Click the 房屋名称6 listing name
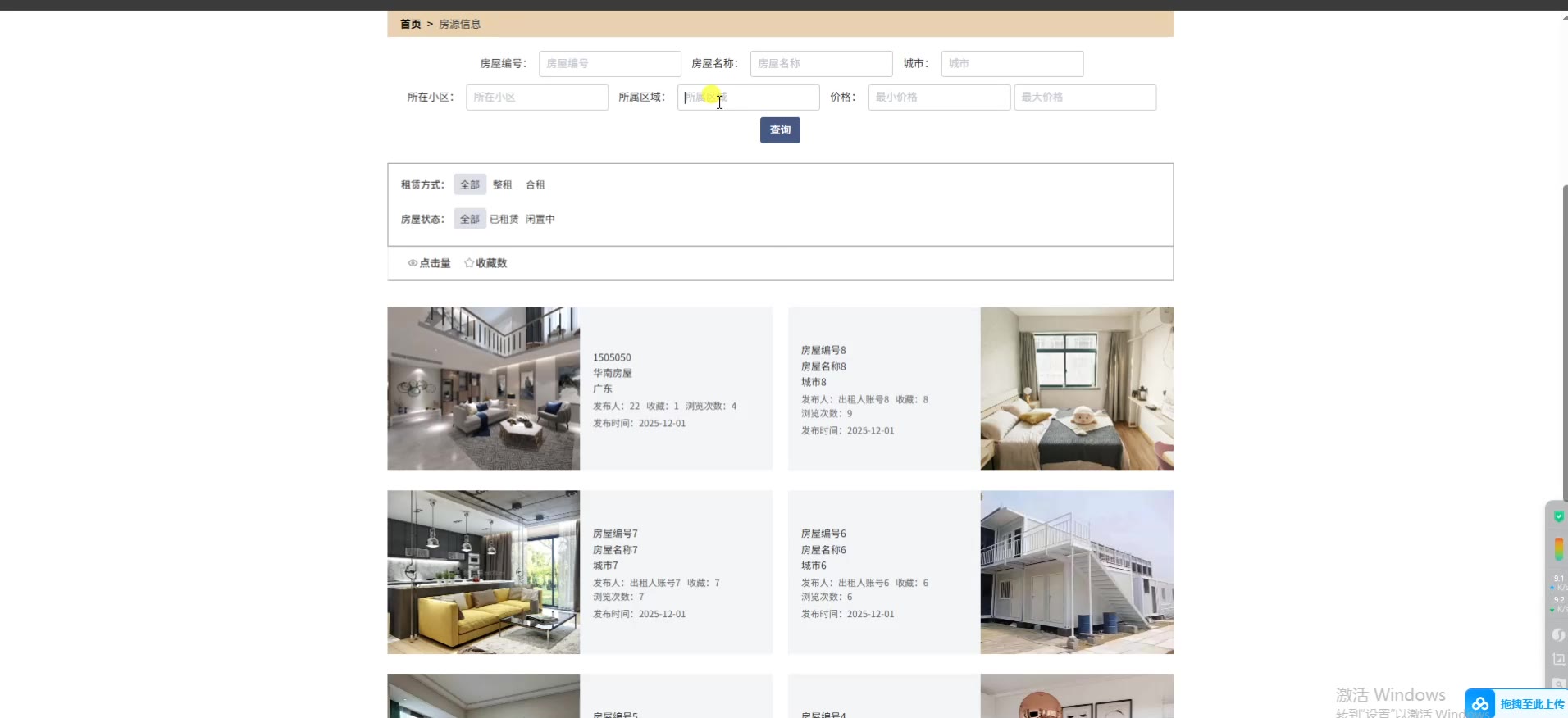The height and width of the screenshot is (718, 1568). coord(824,551)
